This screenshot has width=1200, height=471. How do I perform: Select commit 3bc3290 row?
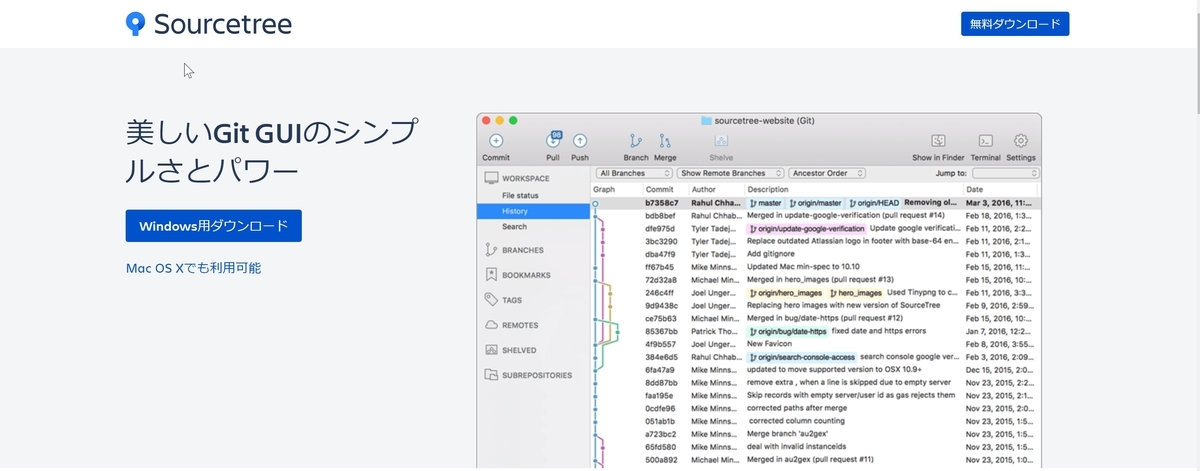pyautogui.click(x=816, y=241)
